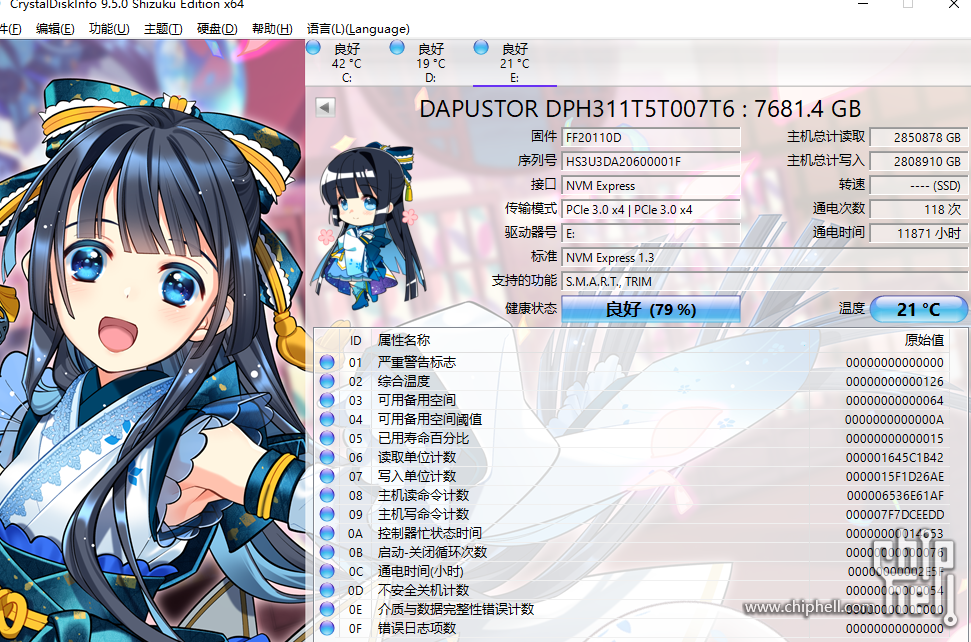Open the 功能(U) menu
The width and height of the screenshot is (971, 642).
[x=109, y=28]
